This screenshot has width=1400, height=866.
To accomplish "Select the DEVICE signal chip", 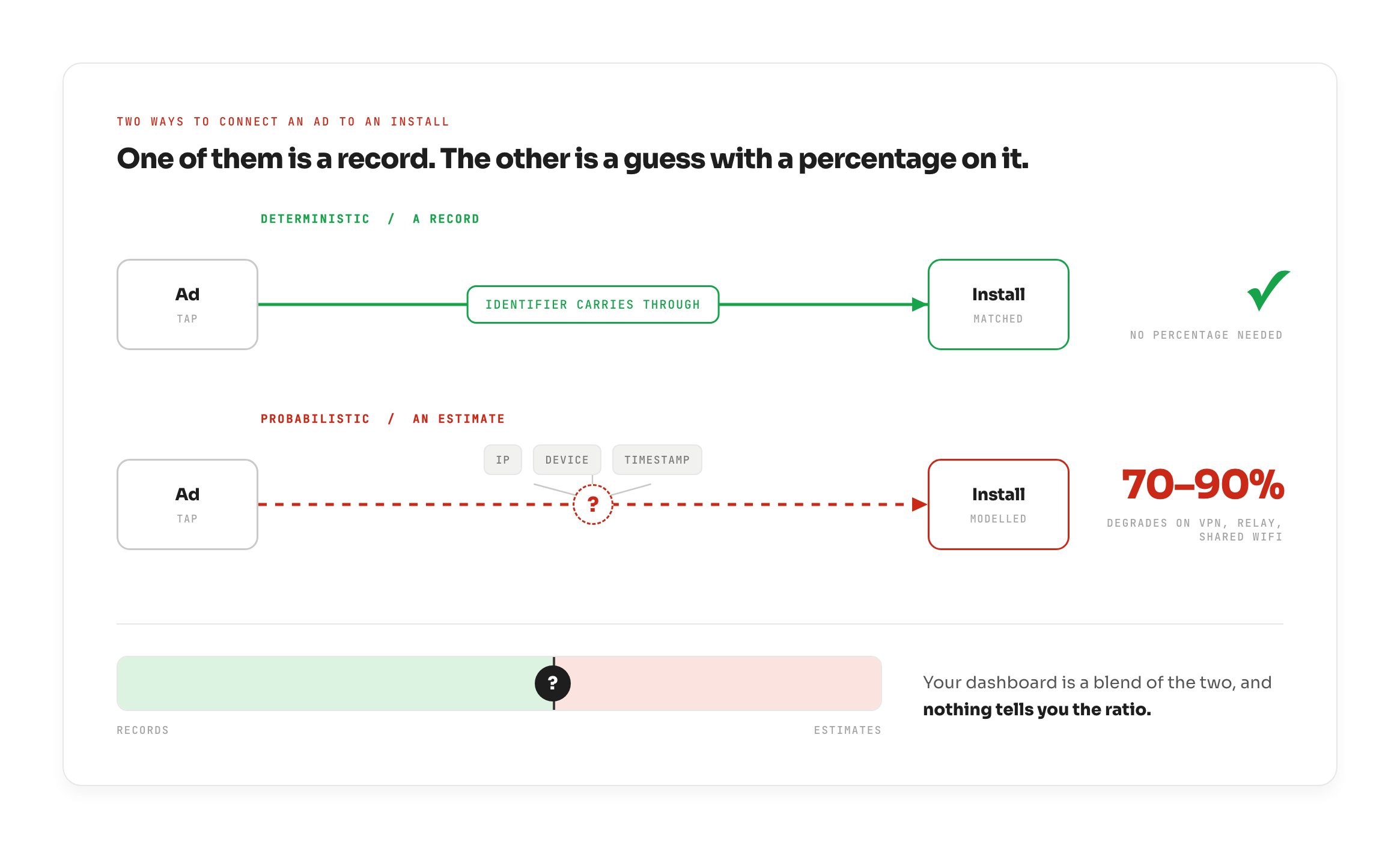I will [x=567, y=460].
